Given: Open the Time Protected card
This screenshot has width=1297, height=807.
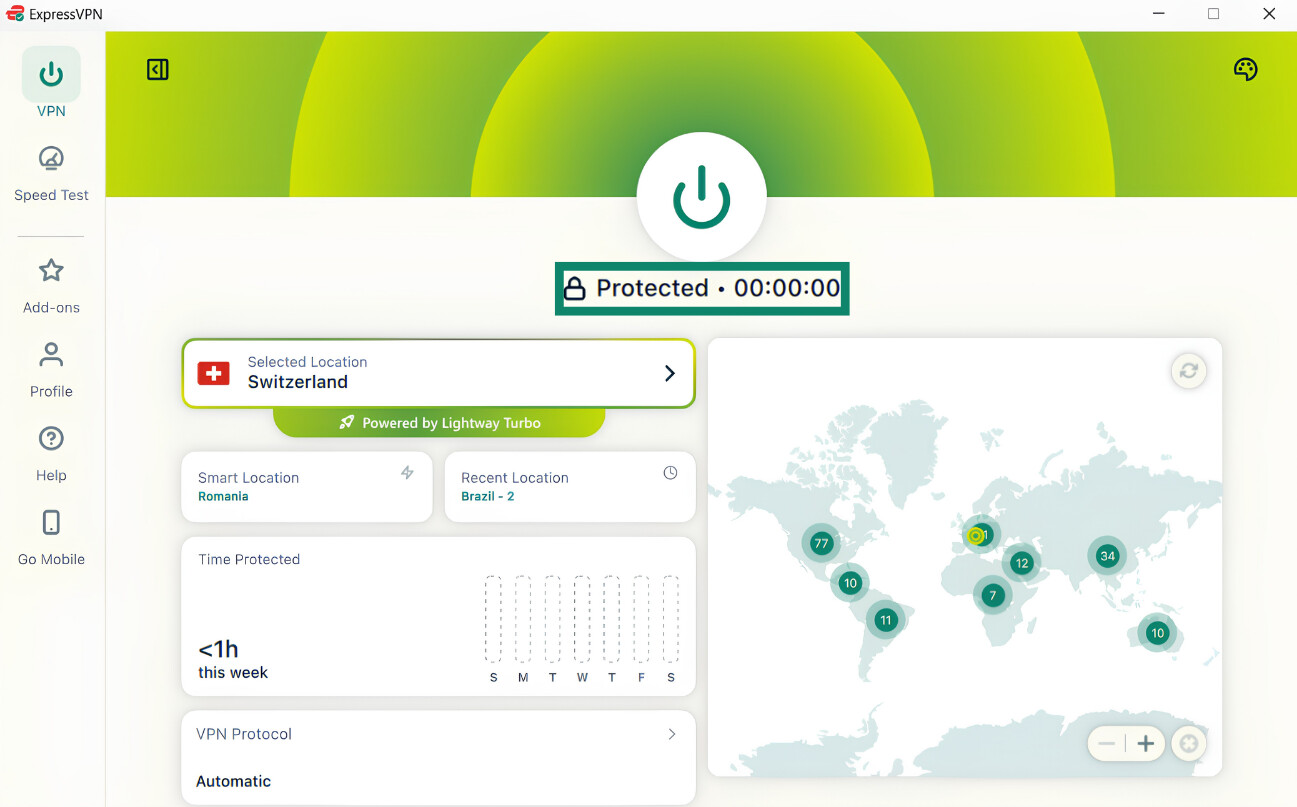Looking at the screenshot, I should point(438,616).
